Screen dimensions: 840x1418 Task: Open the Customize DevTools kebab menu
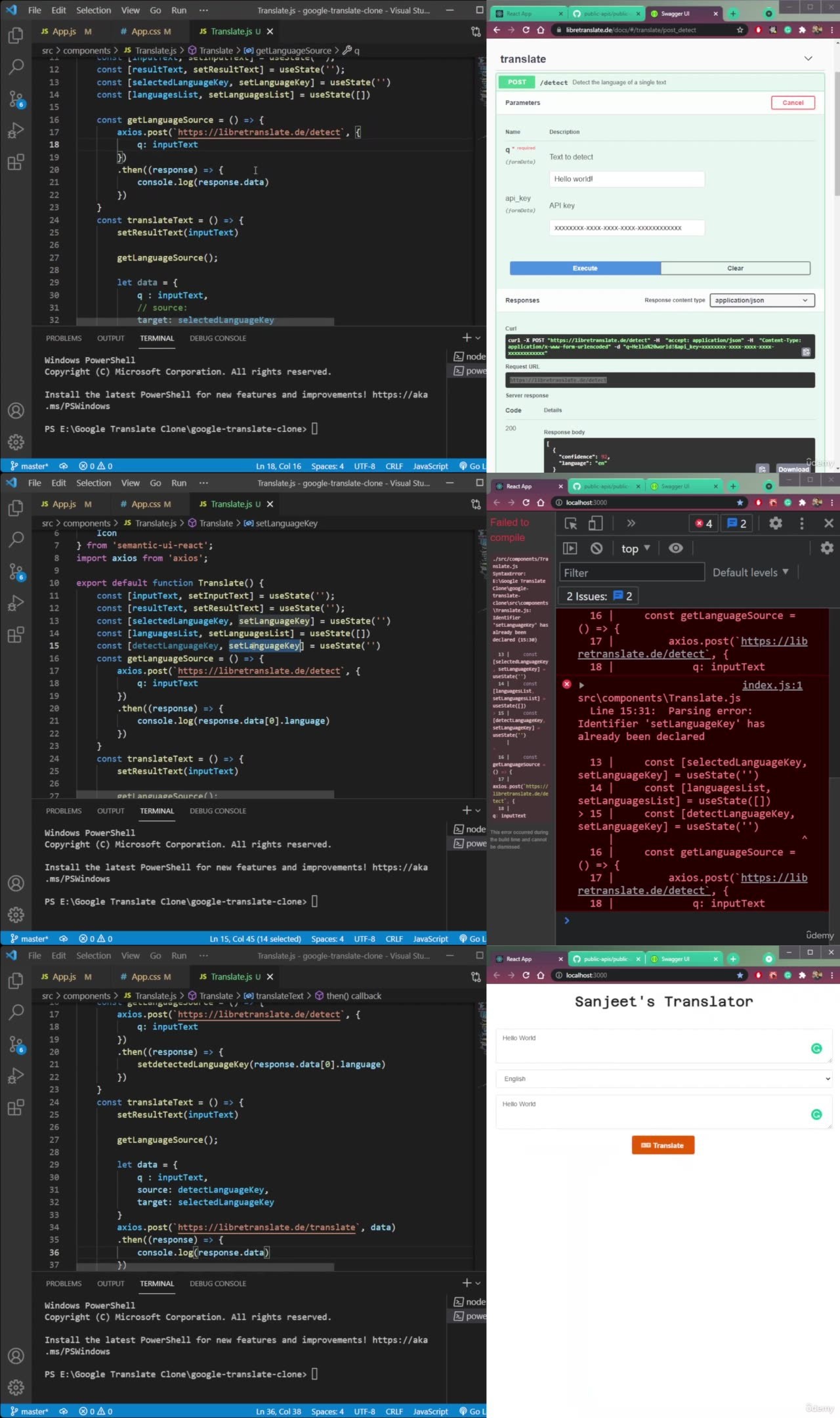click(x=801, y=523)
